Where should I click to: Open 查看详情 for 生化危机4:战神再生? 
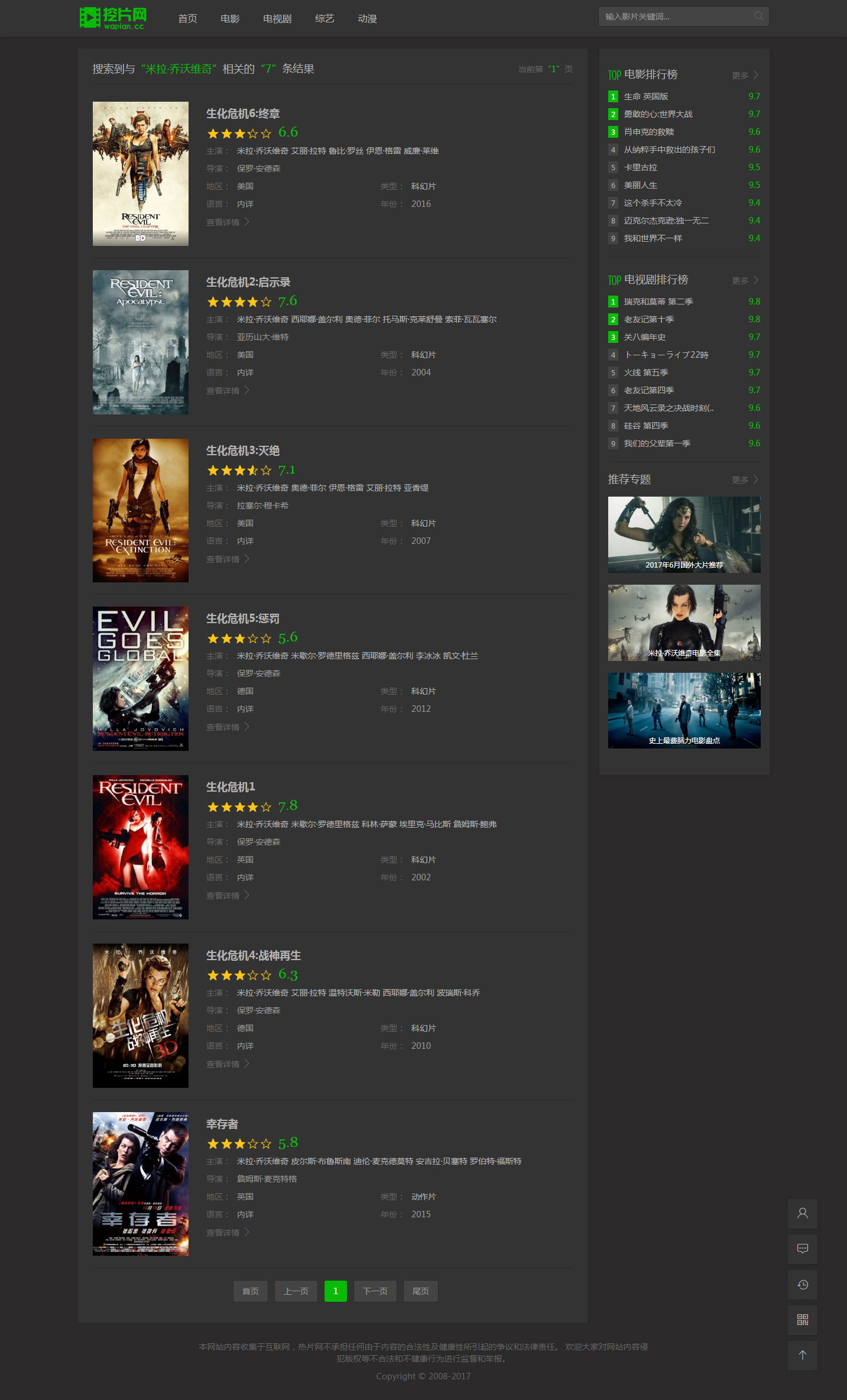pos(228,1064)
